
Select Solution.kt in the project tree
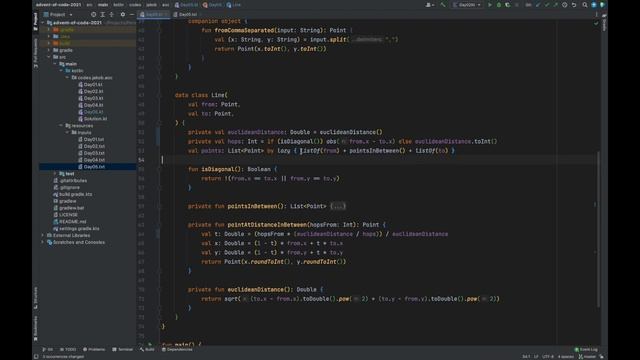(x=95, y=119)
